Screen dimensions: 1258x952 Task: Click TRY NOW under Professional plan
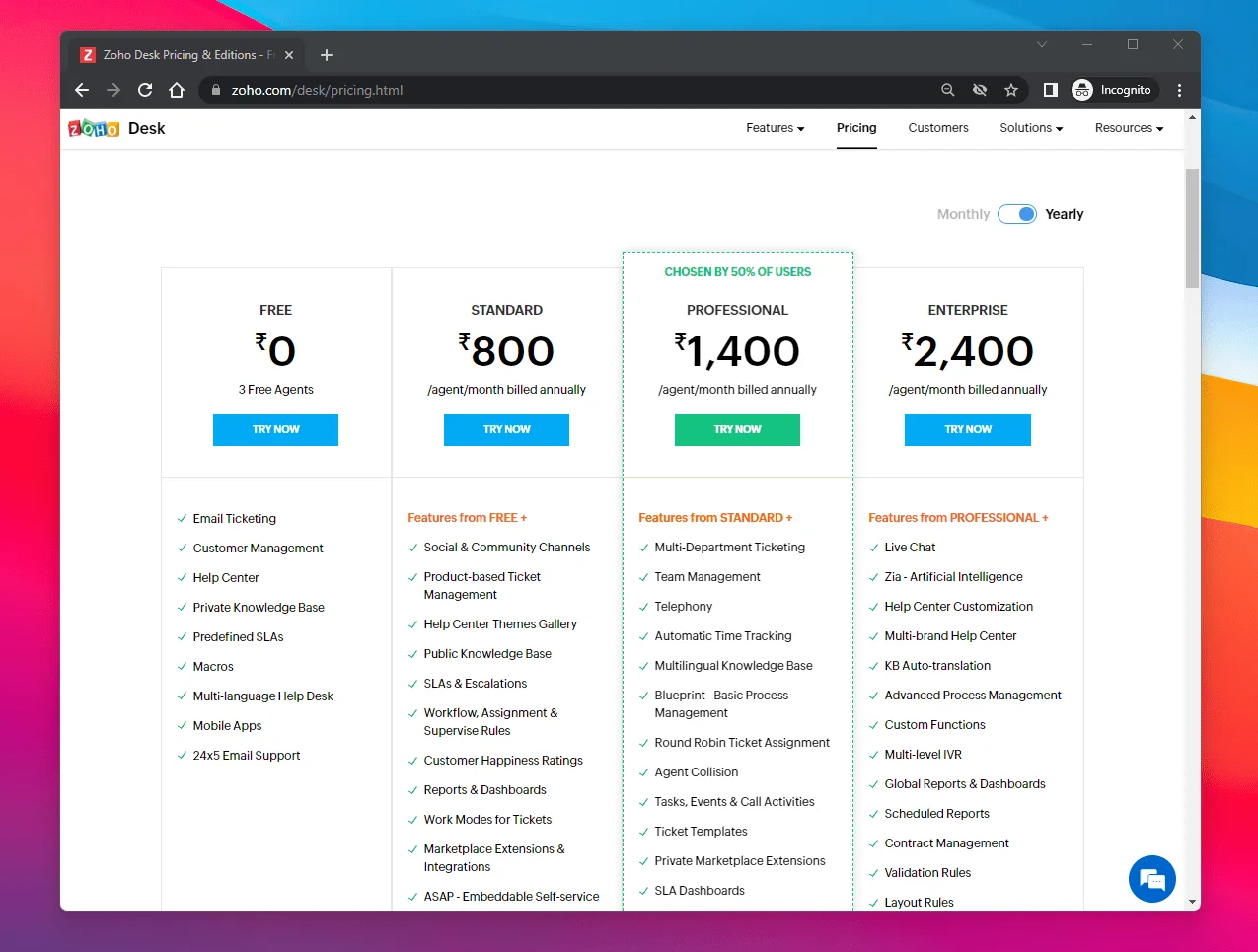(737, 430)
